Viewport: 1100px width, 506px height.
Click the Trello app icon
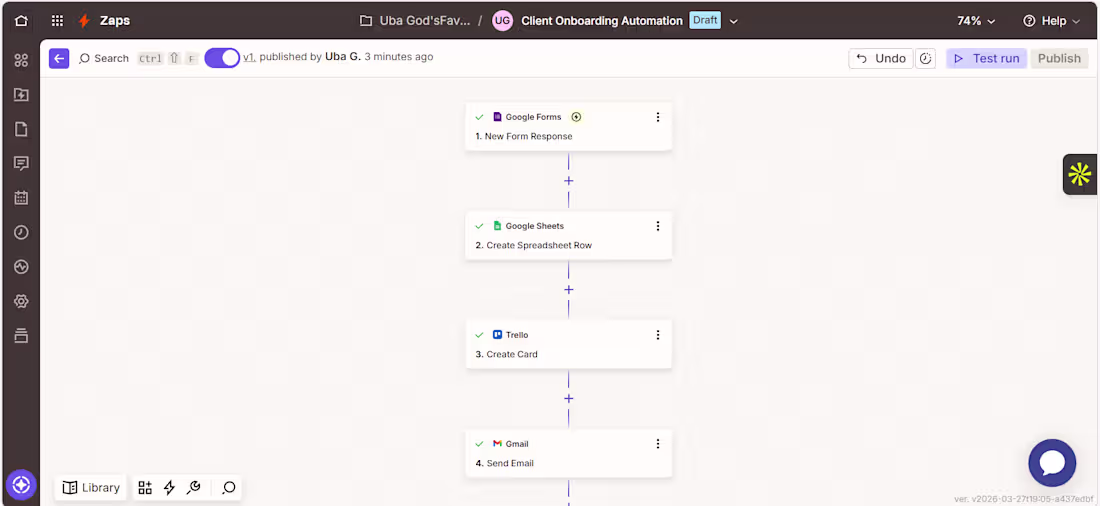click(497, 335)
